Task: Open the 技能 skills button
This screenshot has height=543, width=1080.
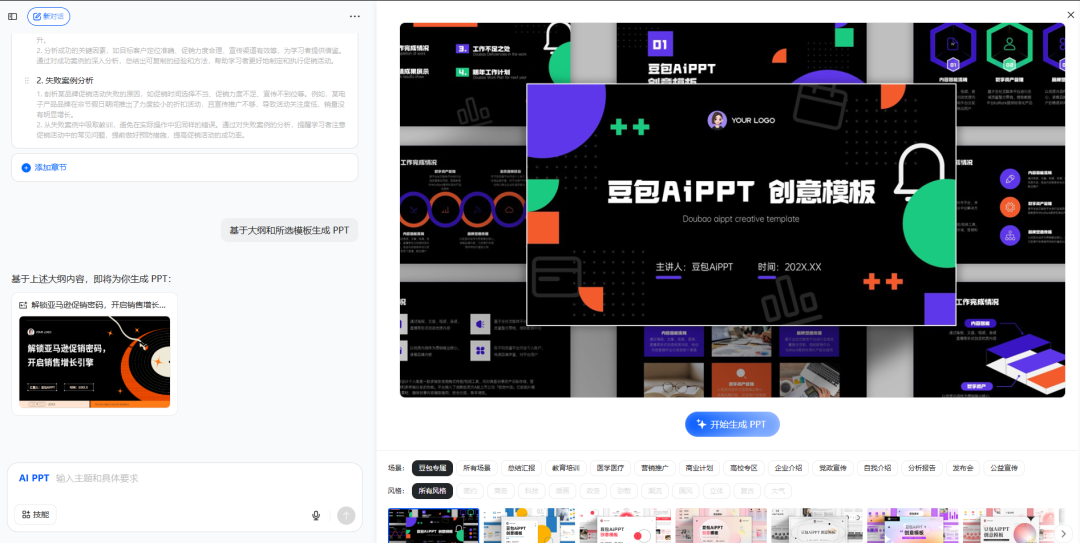Action: point(36,515)
